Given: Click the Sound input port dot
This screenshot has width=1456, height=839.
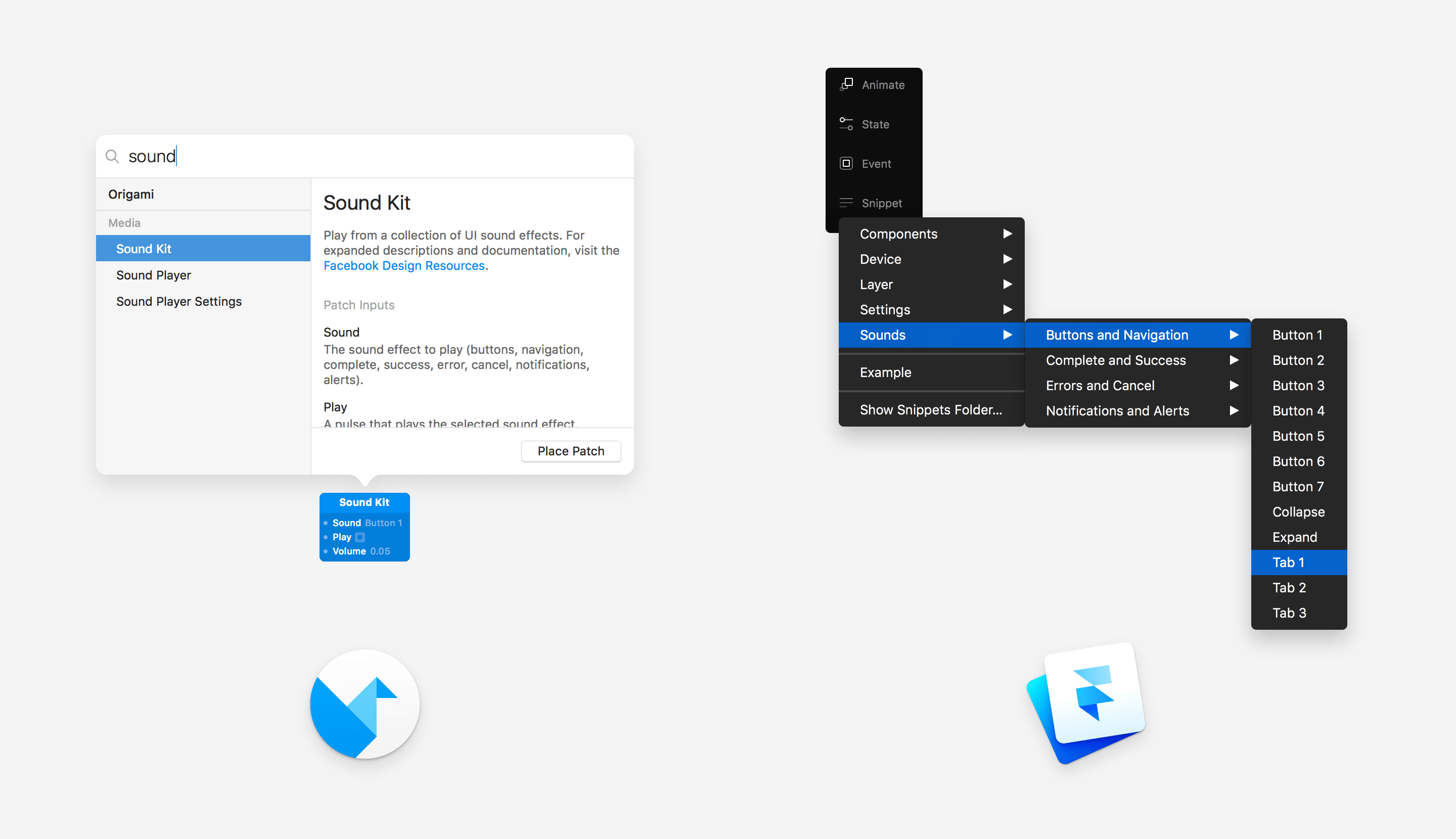Looking at the screenshot, I should pos(326,523).
